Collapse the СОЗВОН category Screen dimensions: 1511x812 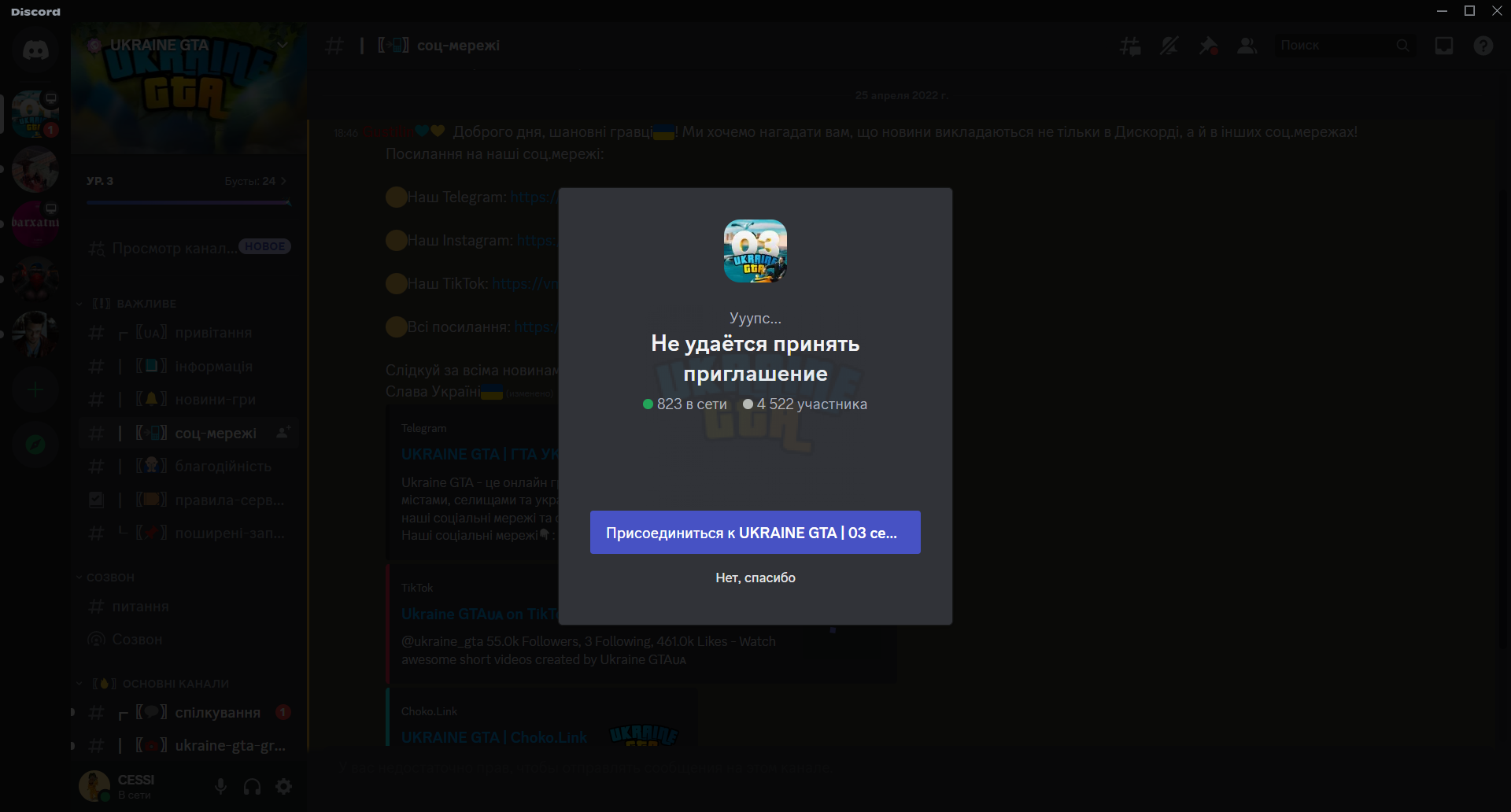coord(105,578)
